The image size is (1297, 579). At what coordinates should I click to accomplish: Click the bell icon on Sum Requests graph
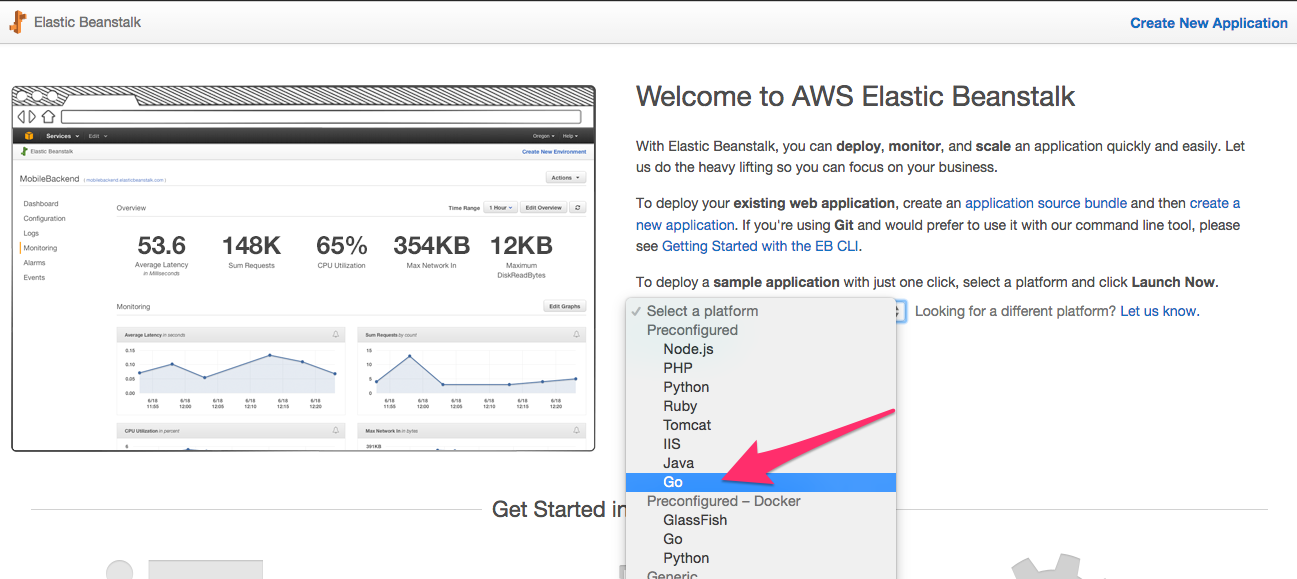click(577, 334)
